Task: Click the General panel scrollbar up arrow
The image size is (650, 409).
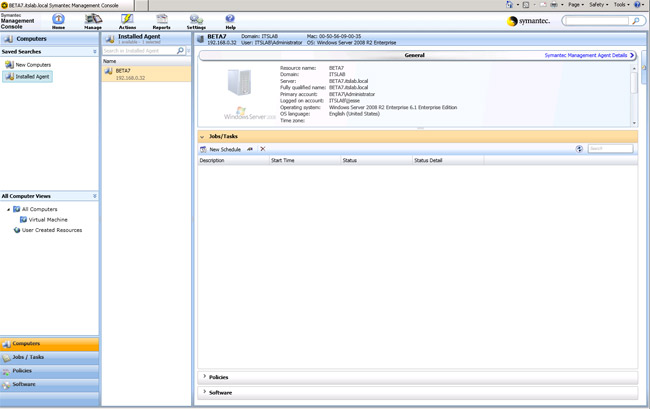Action: [x=634, y=68]
